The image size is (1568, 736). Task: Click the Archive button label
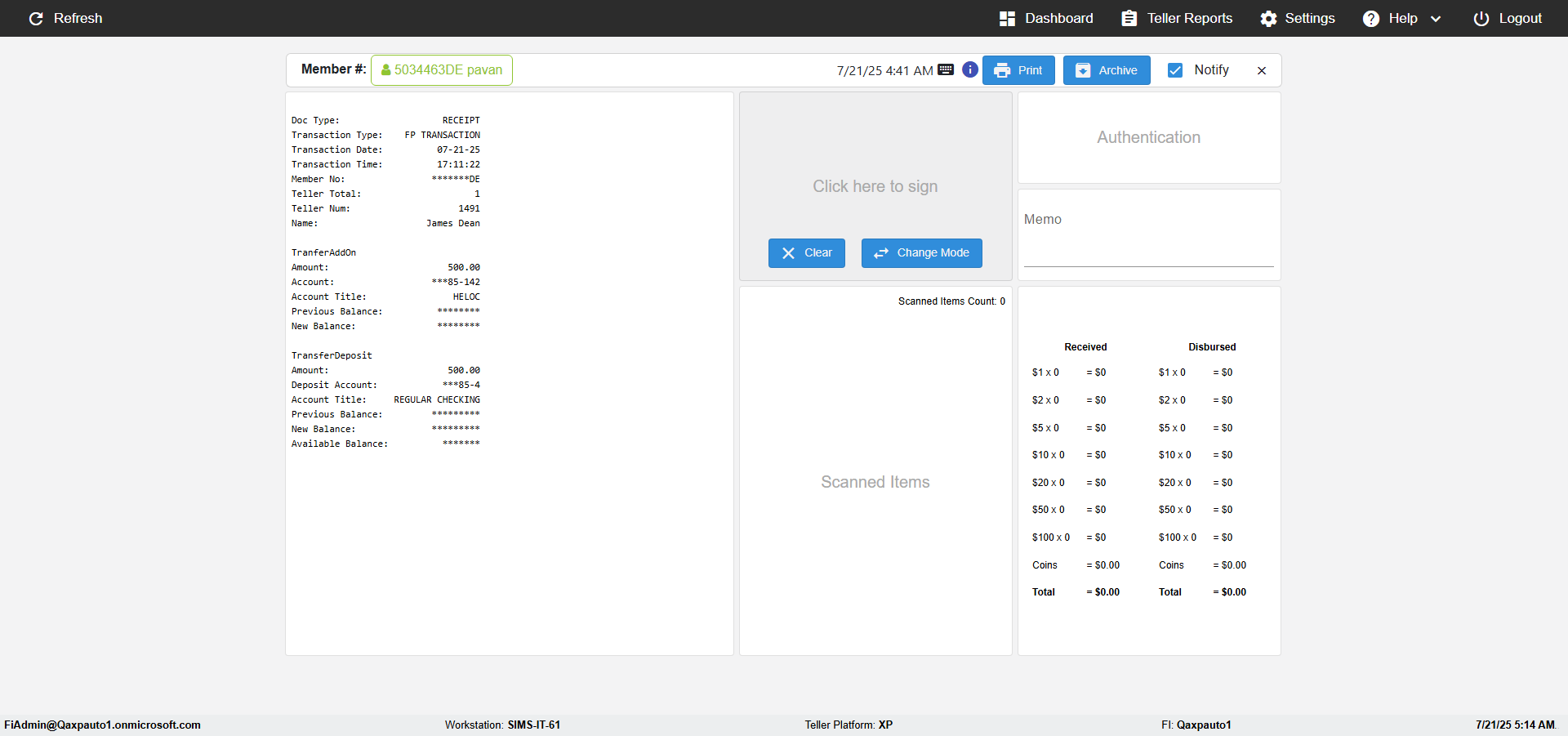point(1118,70)
